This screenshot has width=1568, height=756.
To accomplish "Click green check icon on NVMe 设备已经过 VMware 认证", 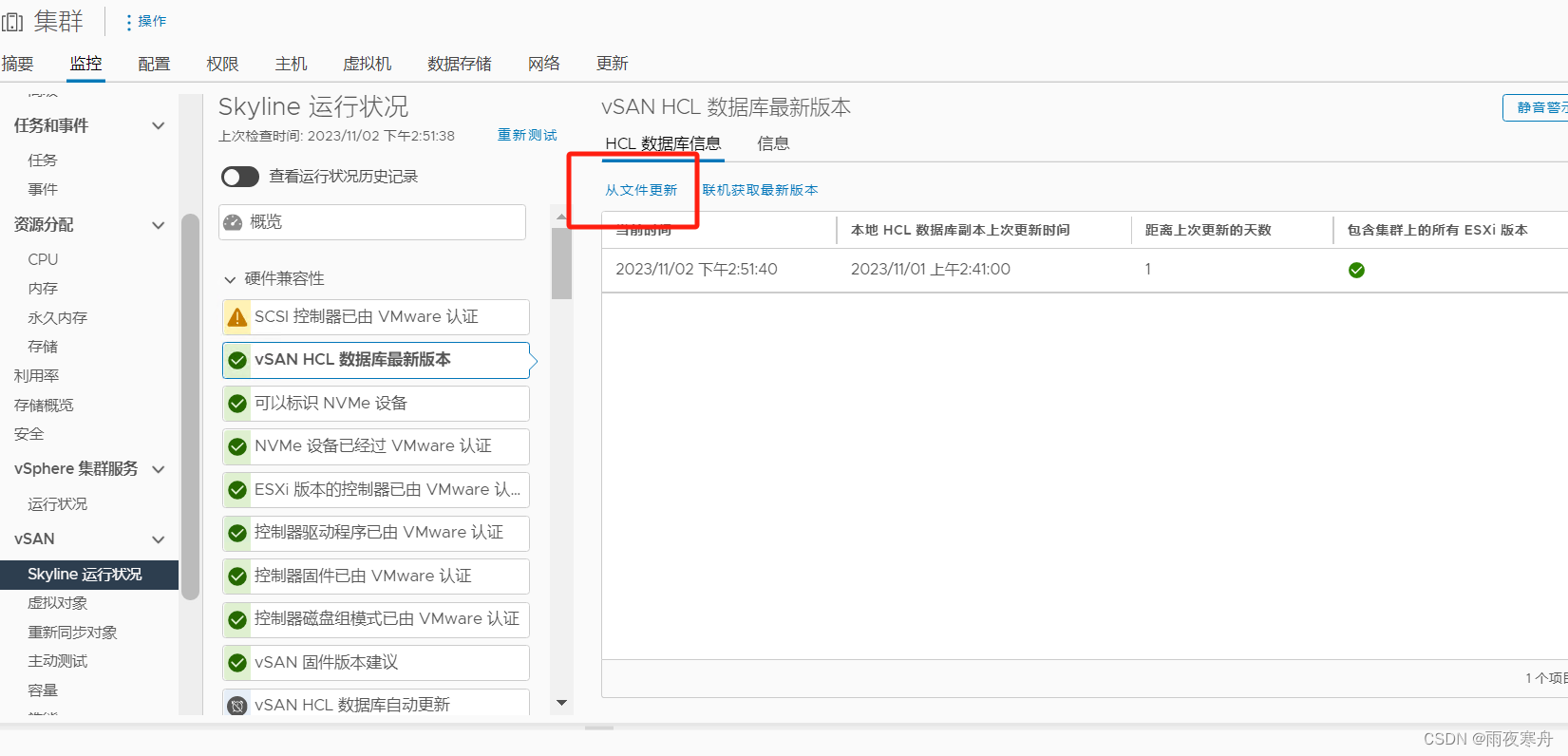I will point(237,447).
